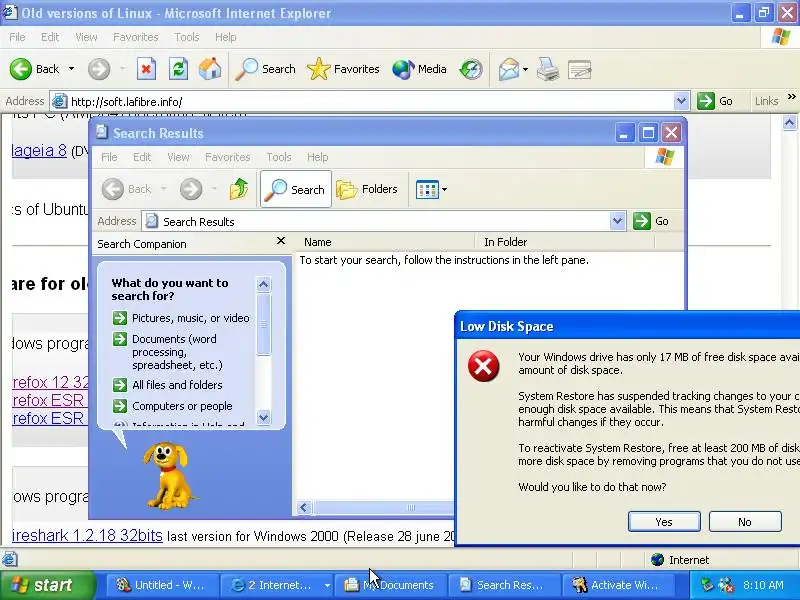This screenshot has width=800, height=600.
Task: Open the Home page icon
Action: click(210, 69)
